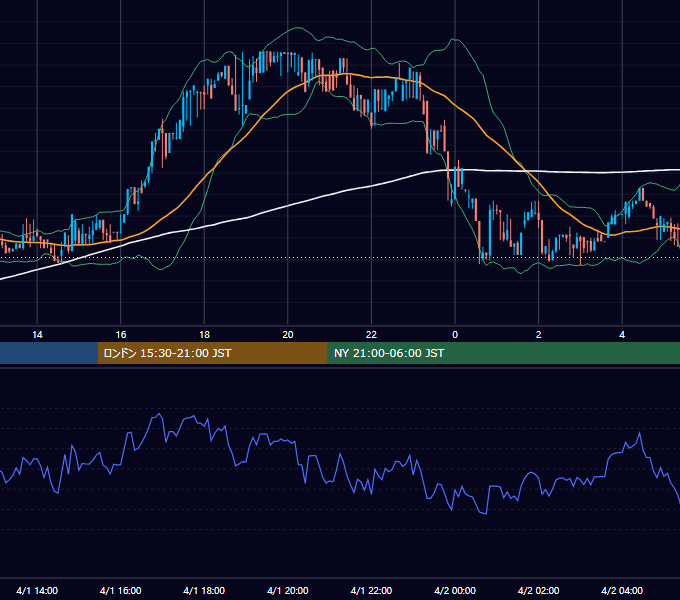Image resolution: width=680 pixels, height=600 pixels.
Task: Click the 4/2 04:00 label on the oscillator axis
Action: [622, 590]
